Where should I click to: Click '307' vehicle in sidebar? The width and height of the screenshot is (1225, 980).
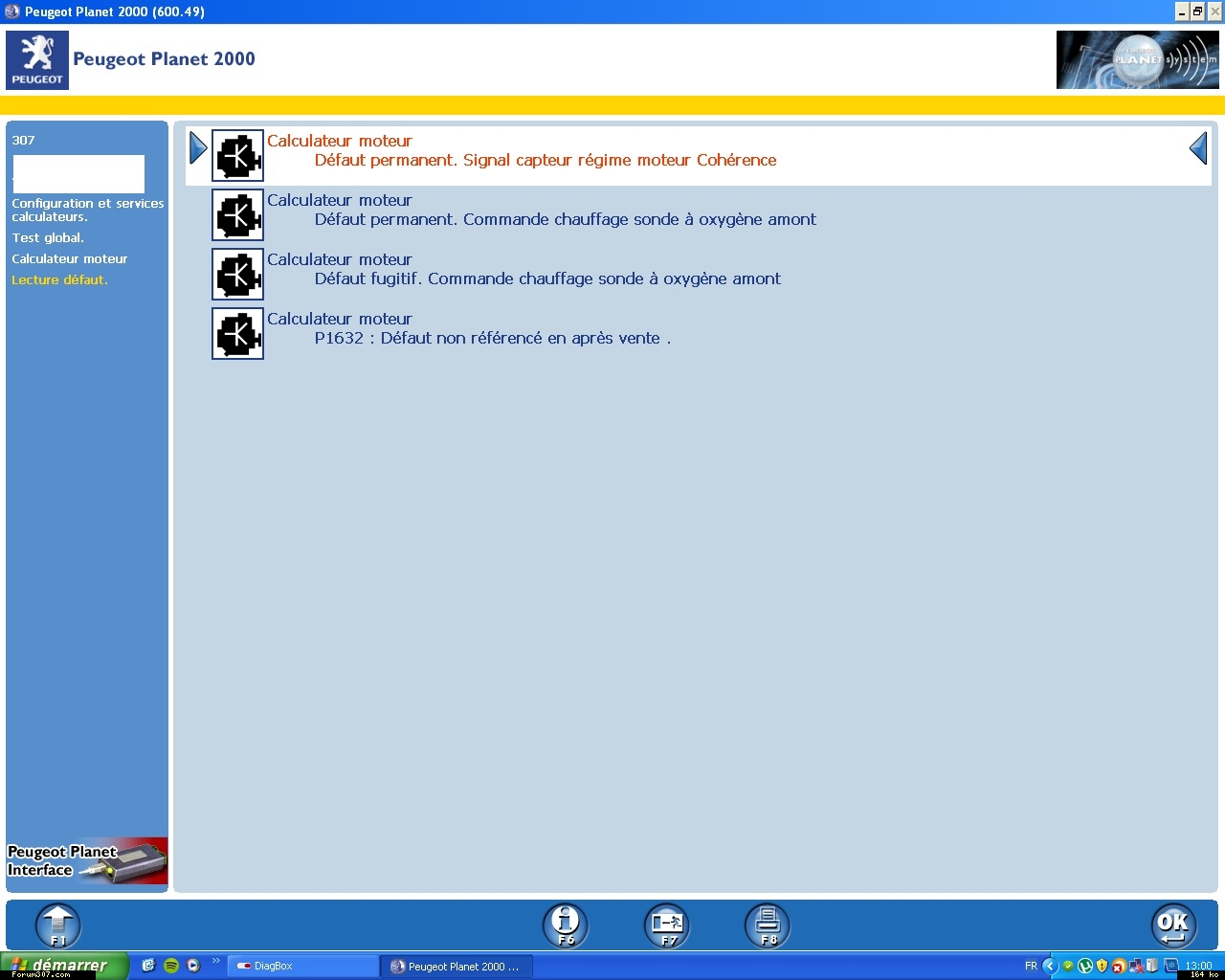click(x=23, y=140)
